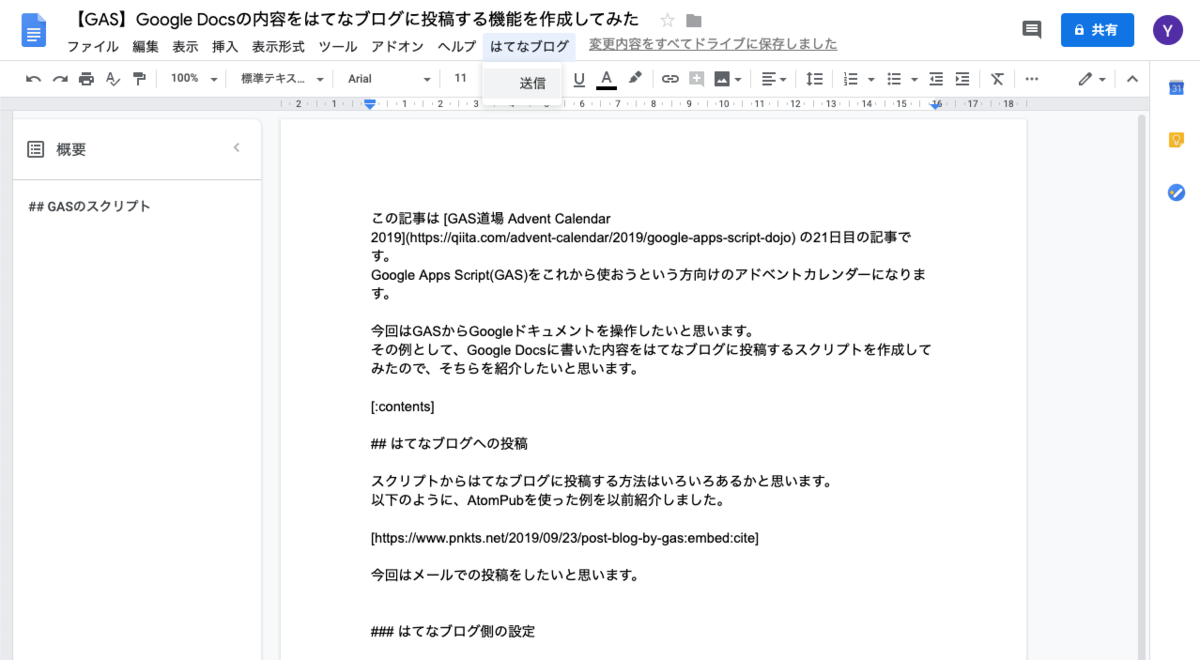Click the blue 共有 share button
The height and width of the screenshot is (660, 1200).
1097,30
